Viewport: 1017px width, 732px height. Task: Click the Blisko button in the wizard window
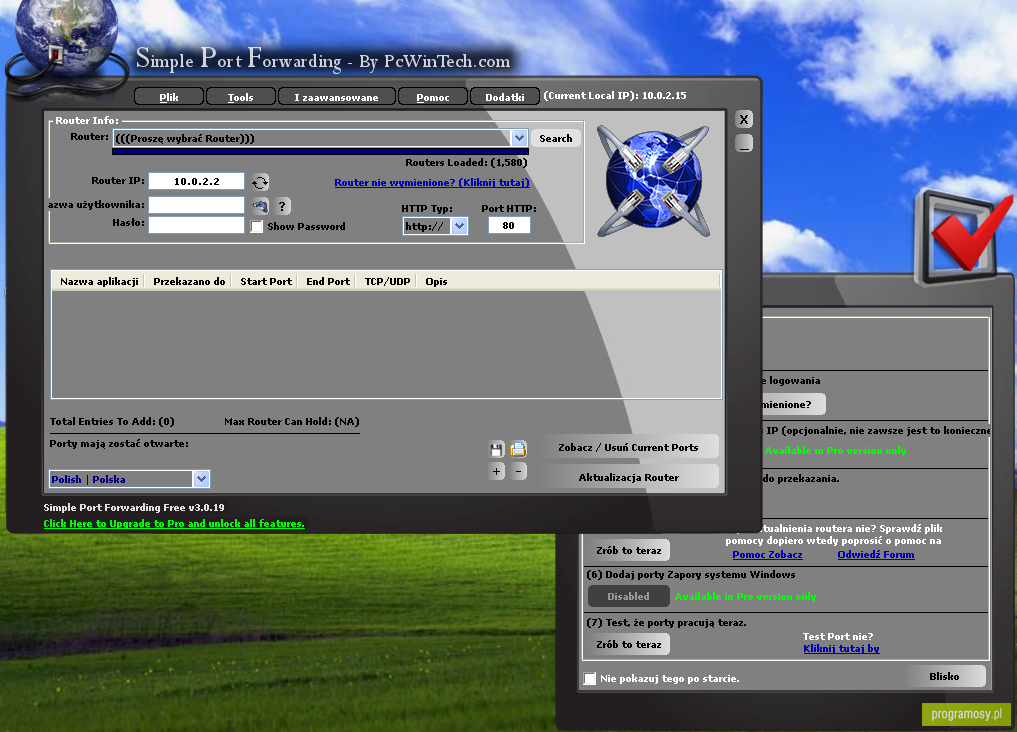944,676
